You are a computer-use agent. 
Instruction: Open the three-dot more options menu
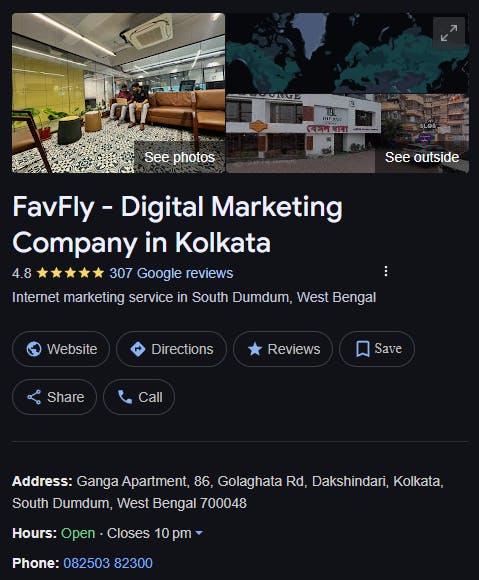(x=386, y=271)
